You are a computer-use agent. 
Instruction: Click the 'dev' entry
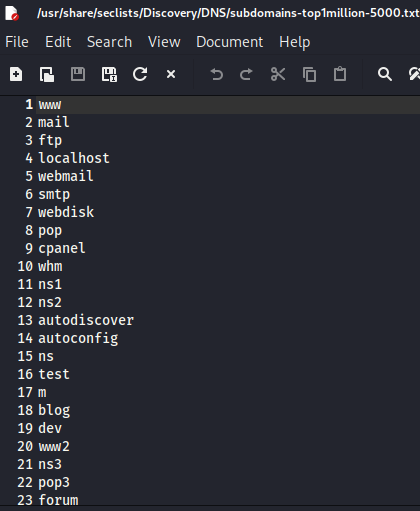(50, 428)
